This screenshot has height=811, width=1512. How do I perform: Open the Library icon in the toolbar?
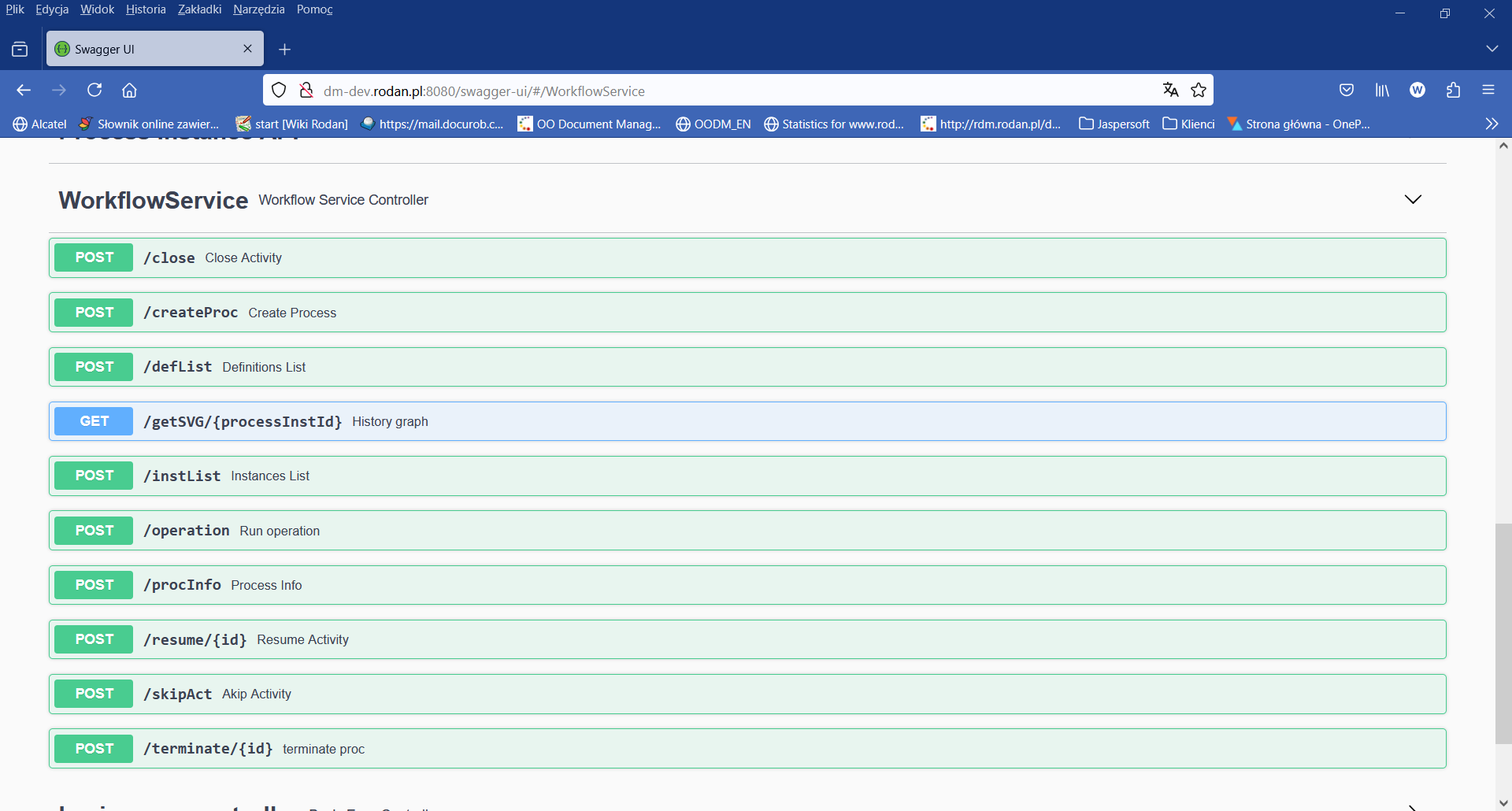[x=1382, y=90]
